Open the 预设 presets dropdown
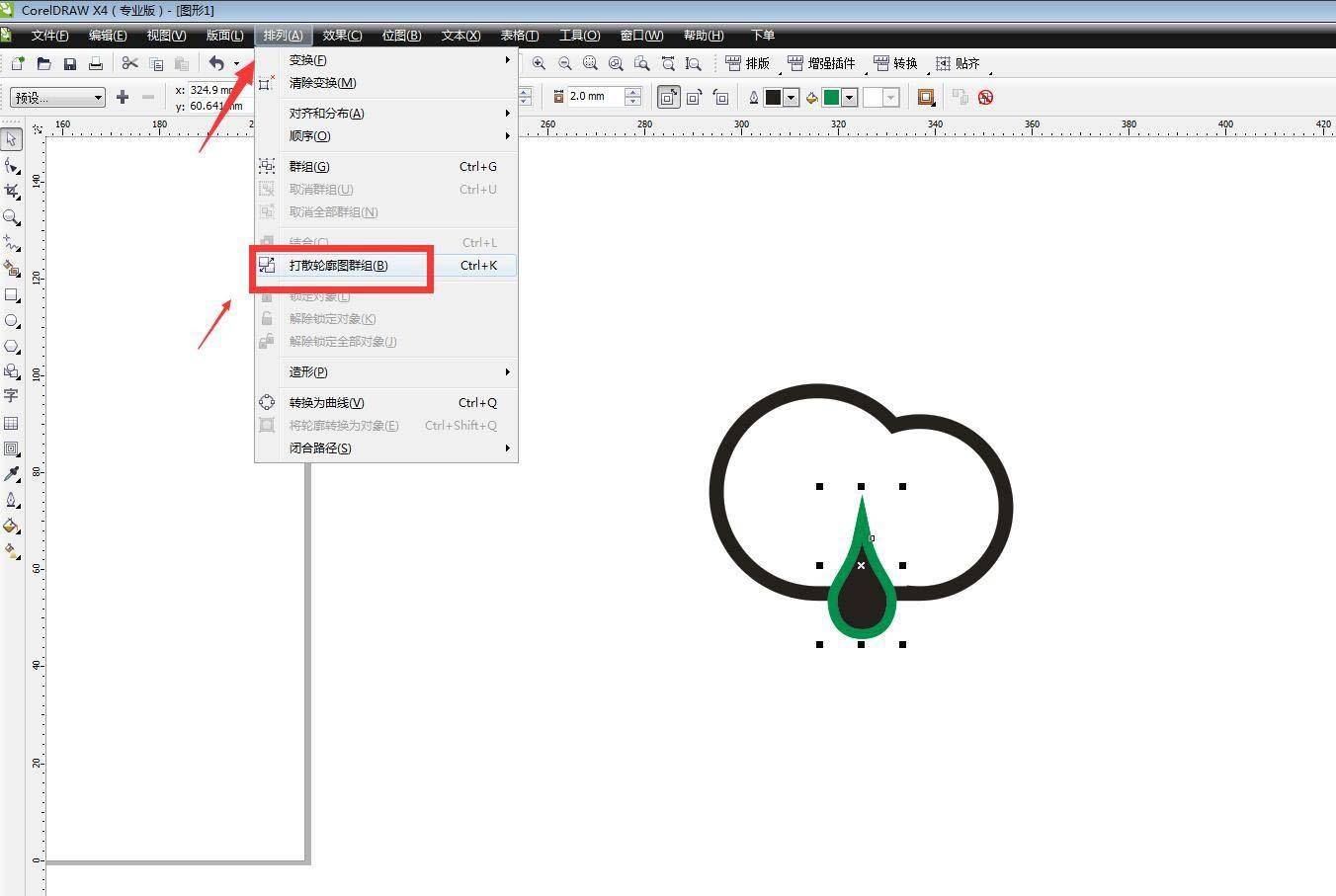Screen dimensions: 1336x896 click(57, 97)
